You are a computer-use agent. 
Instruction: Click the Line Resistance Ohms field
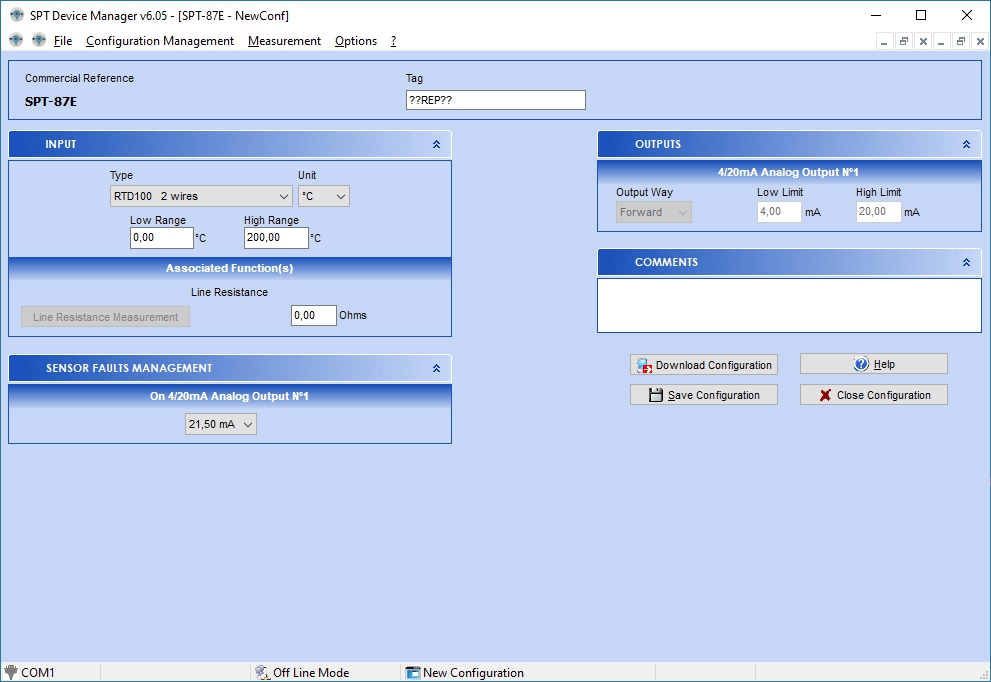coord(313,315)
